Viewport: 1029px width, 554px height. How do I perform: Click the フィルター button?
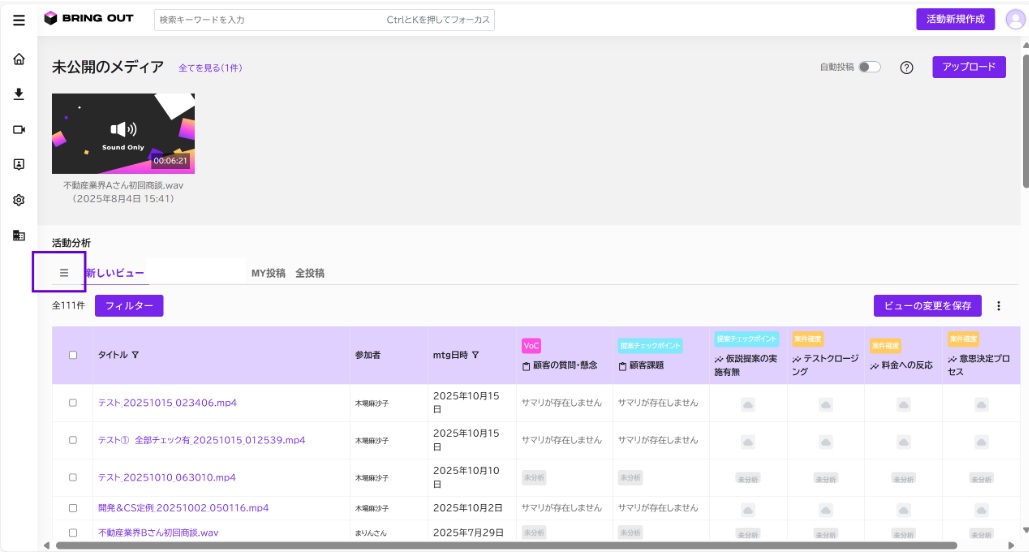tap(129, 306)
